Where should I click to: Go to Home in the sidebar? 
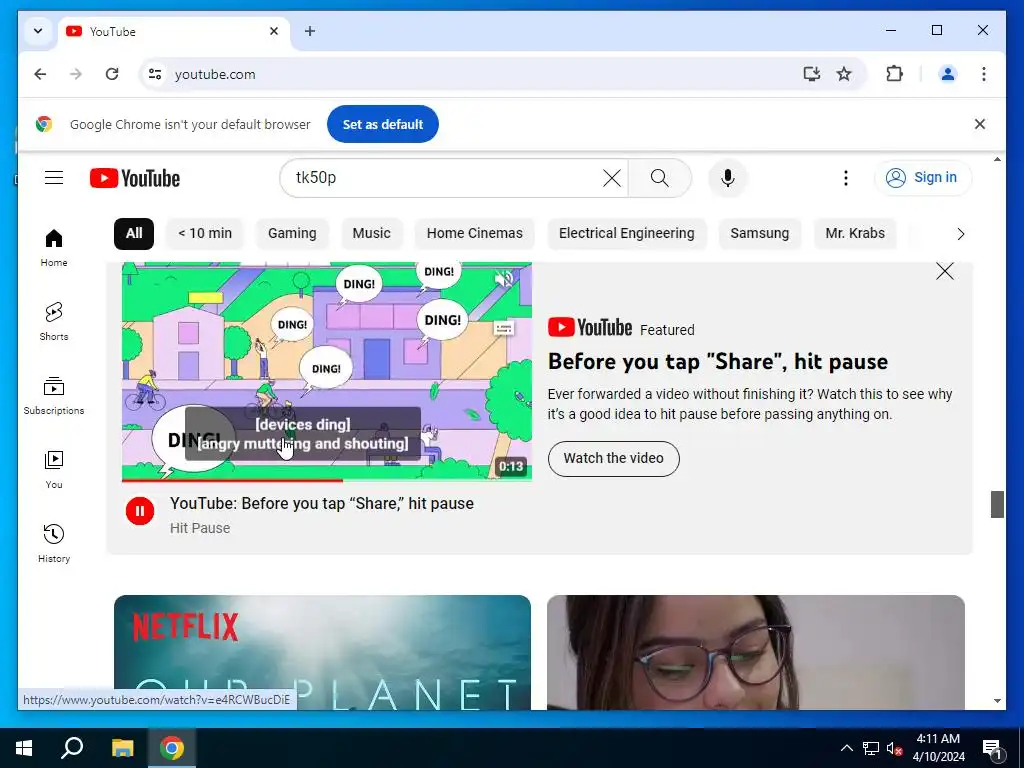pos(54,248)
